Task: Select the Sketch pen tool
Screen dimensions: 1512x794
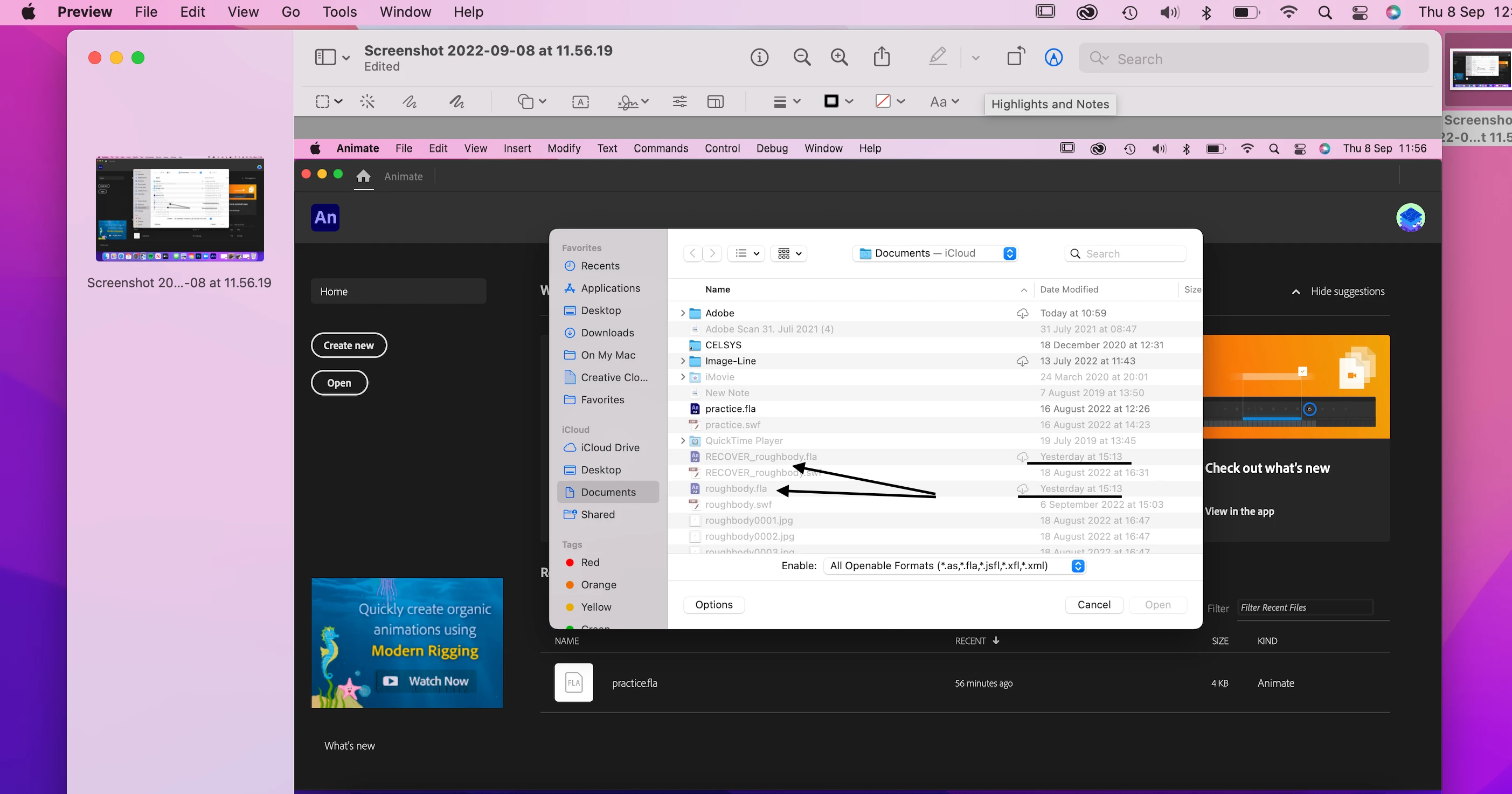Action: (x=410, y=101)
